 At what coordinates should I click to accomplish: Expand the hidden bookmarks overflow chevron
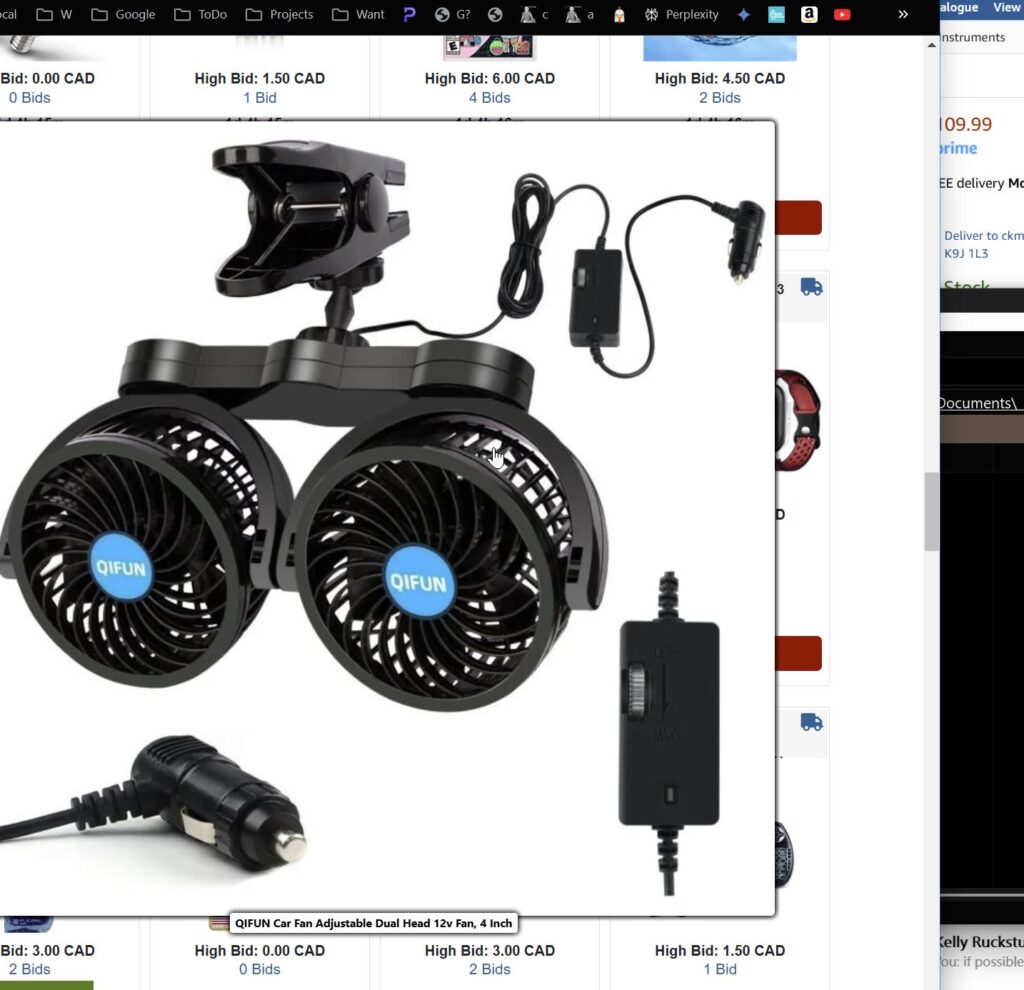click(x=903, y=15)
